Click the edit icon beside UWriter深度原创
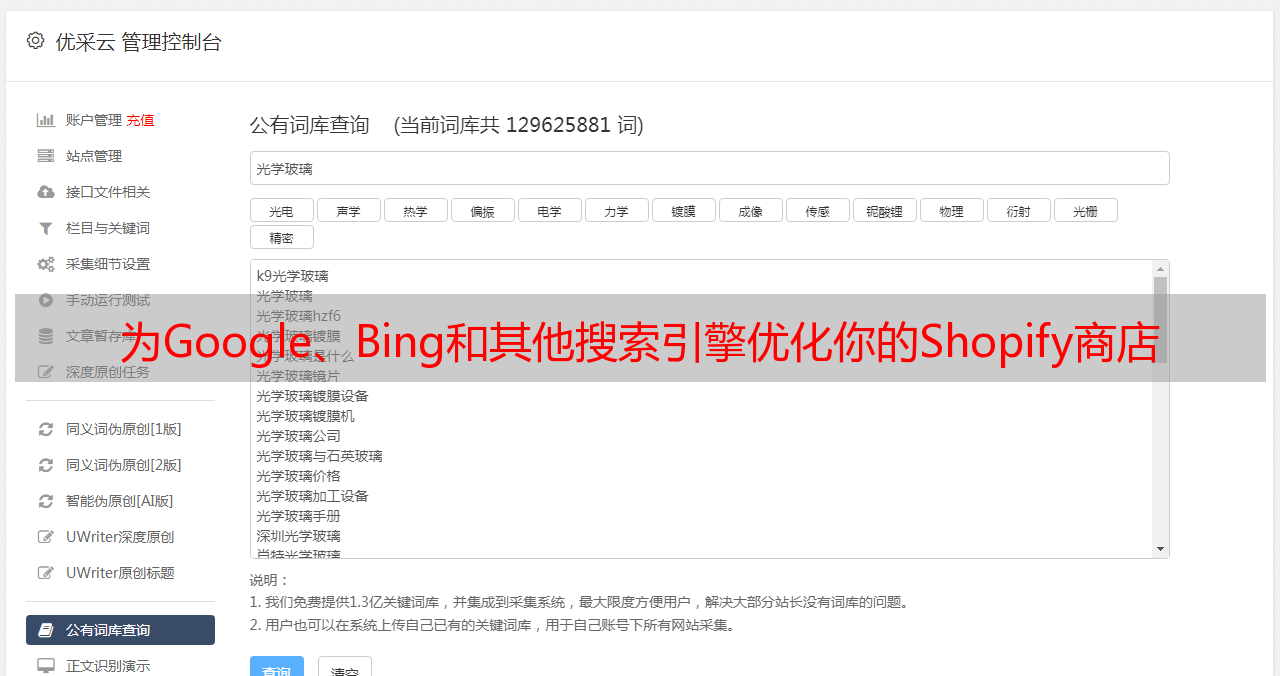The width and height of the screenshot is (1280, 676). coord(45,537)
